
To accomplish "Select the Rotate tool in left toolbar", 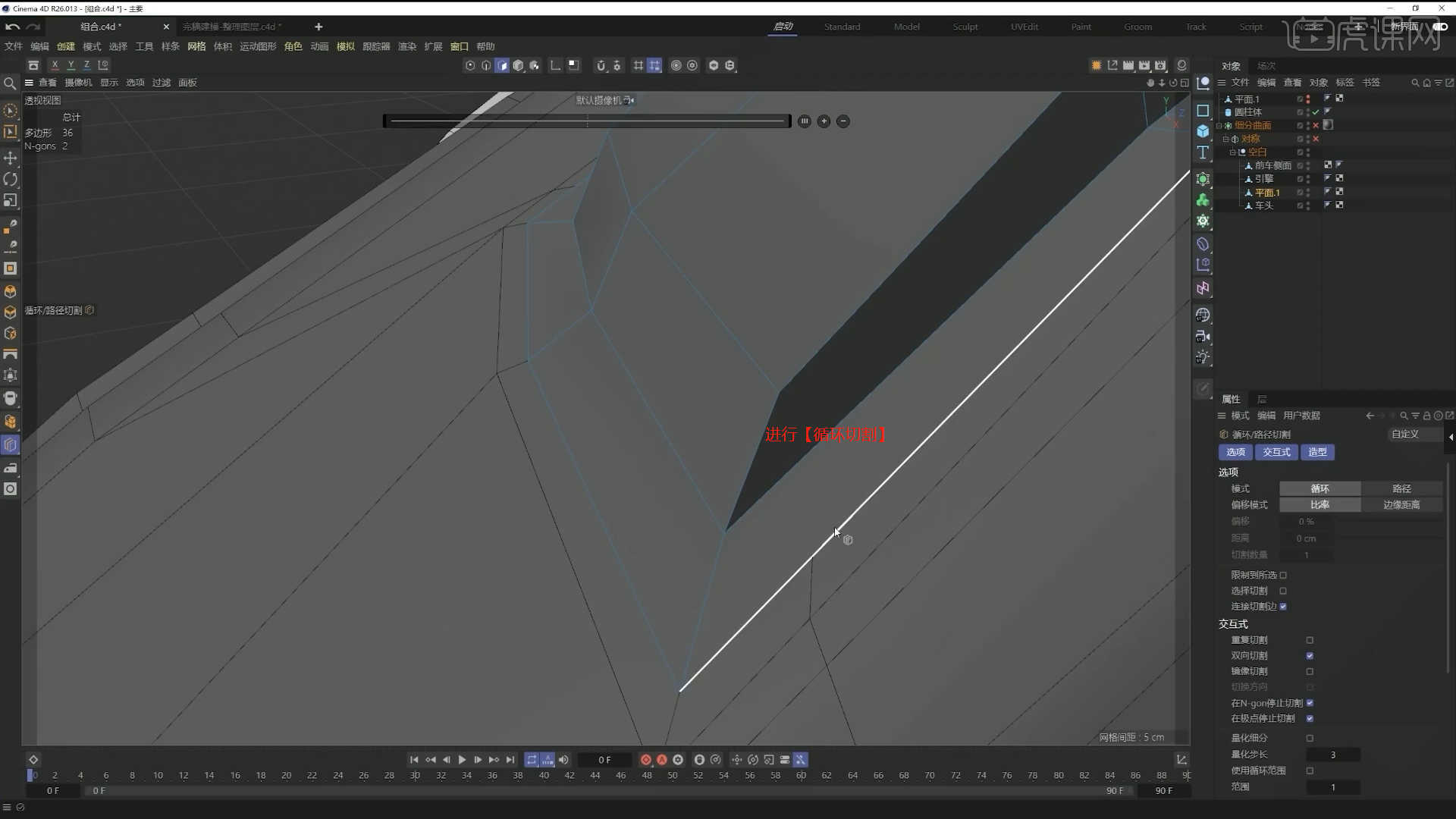I will 11,179.
